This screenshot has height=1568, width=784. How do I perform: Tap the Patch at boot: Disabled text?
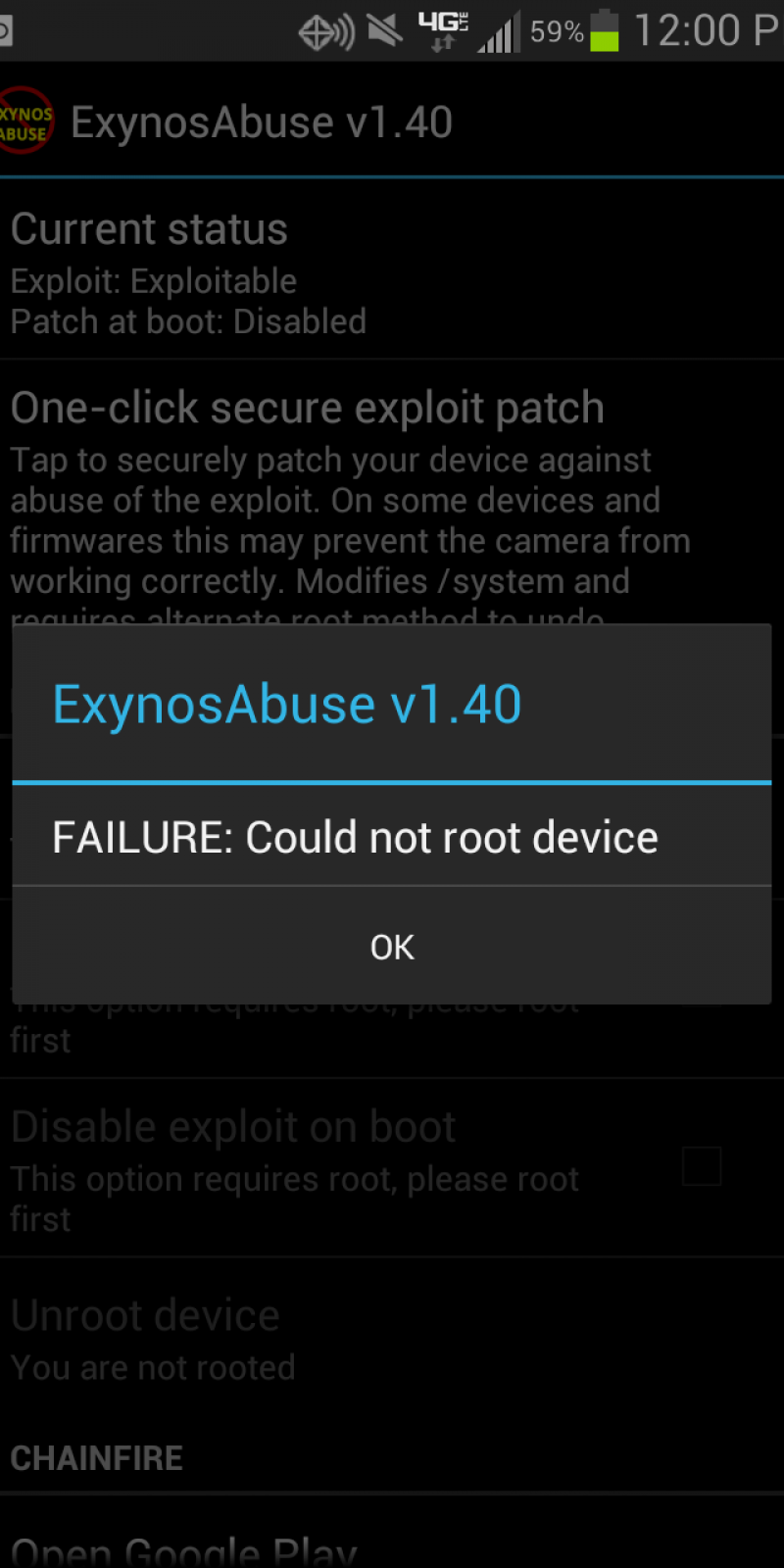(x=188, y=321)
